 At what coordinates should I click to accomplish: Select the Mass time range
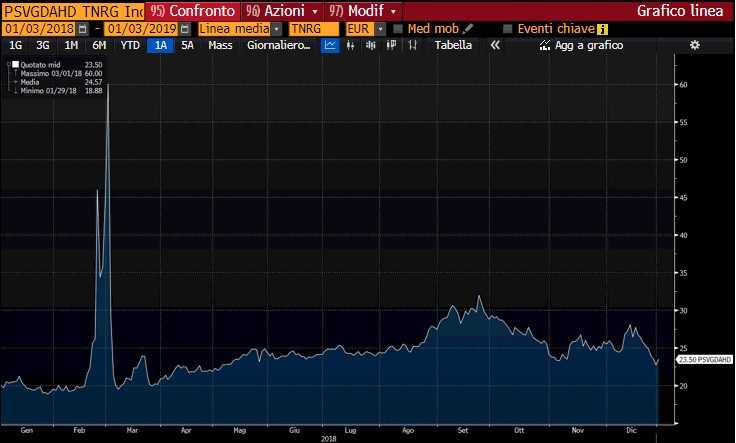pos(220,45)
